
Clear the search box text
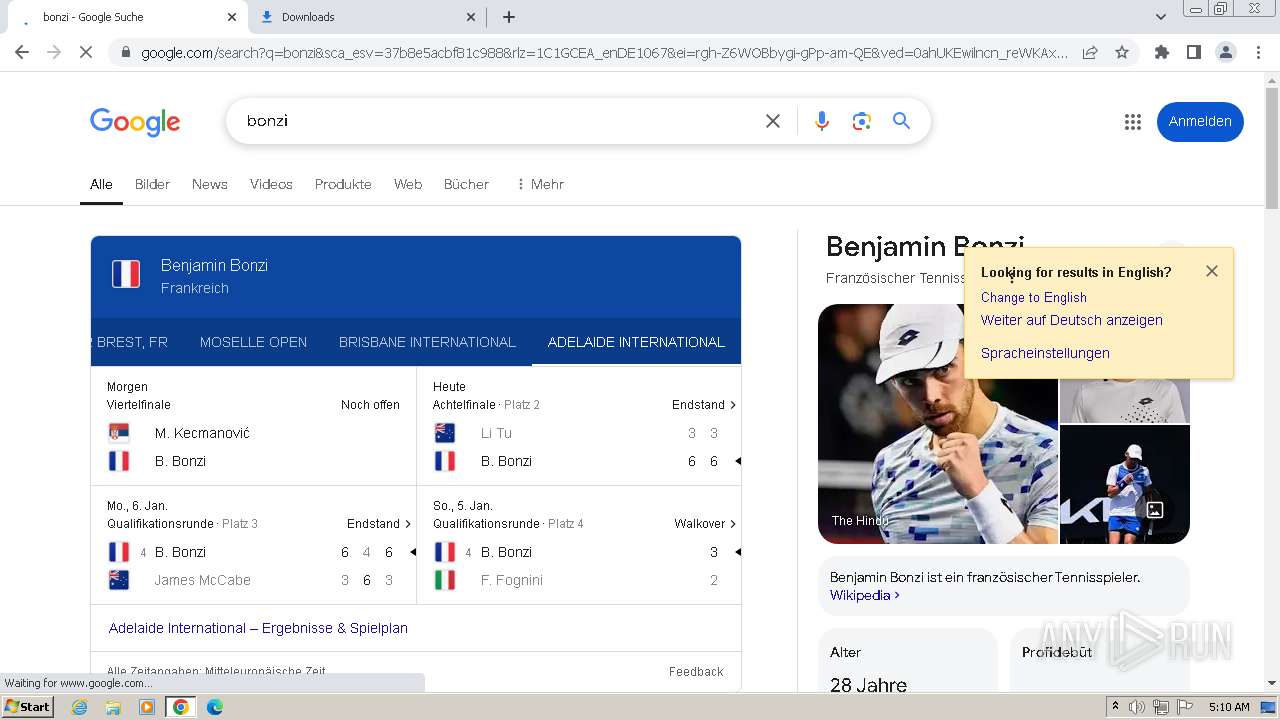point(773,121)
